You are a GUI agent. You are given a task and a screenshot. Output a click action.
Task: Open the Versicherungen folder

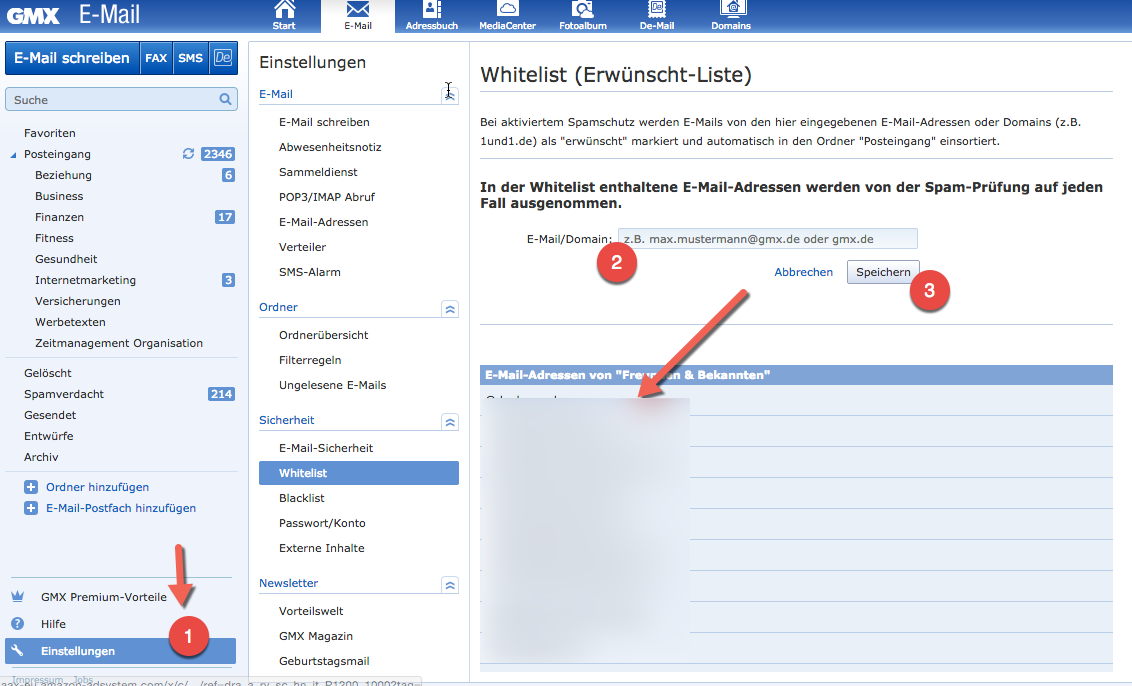(77, 300)
